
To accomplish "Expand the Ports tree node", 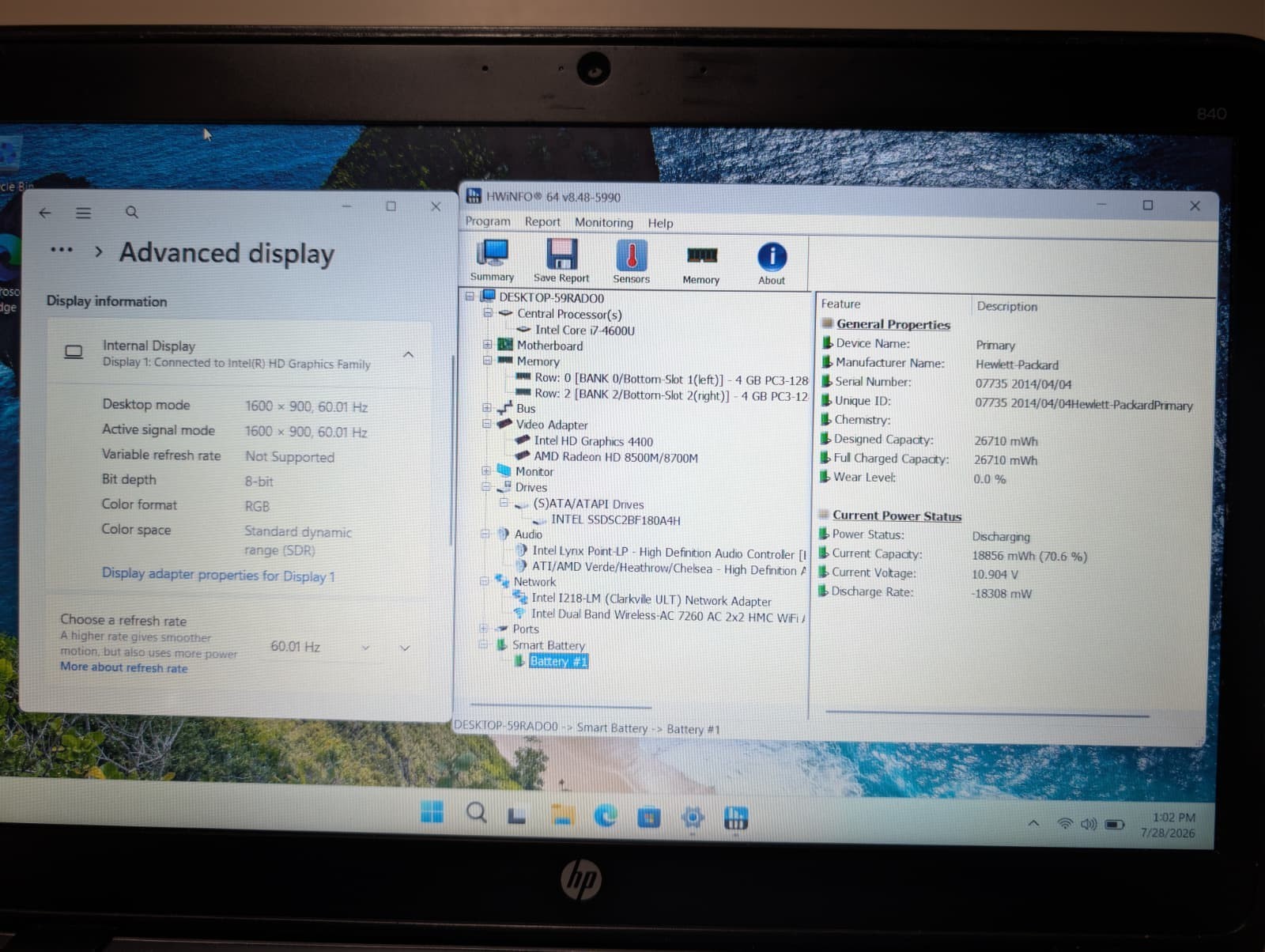I will click(483, 629).
